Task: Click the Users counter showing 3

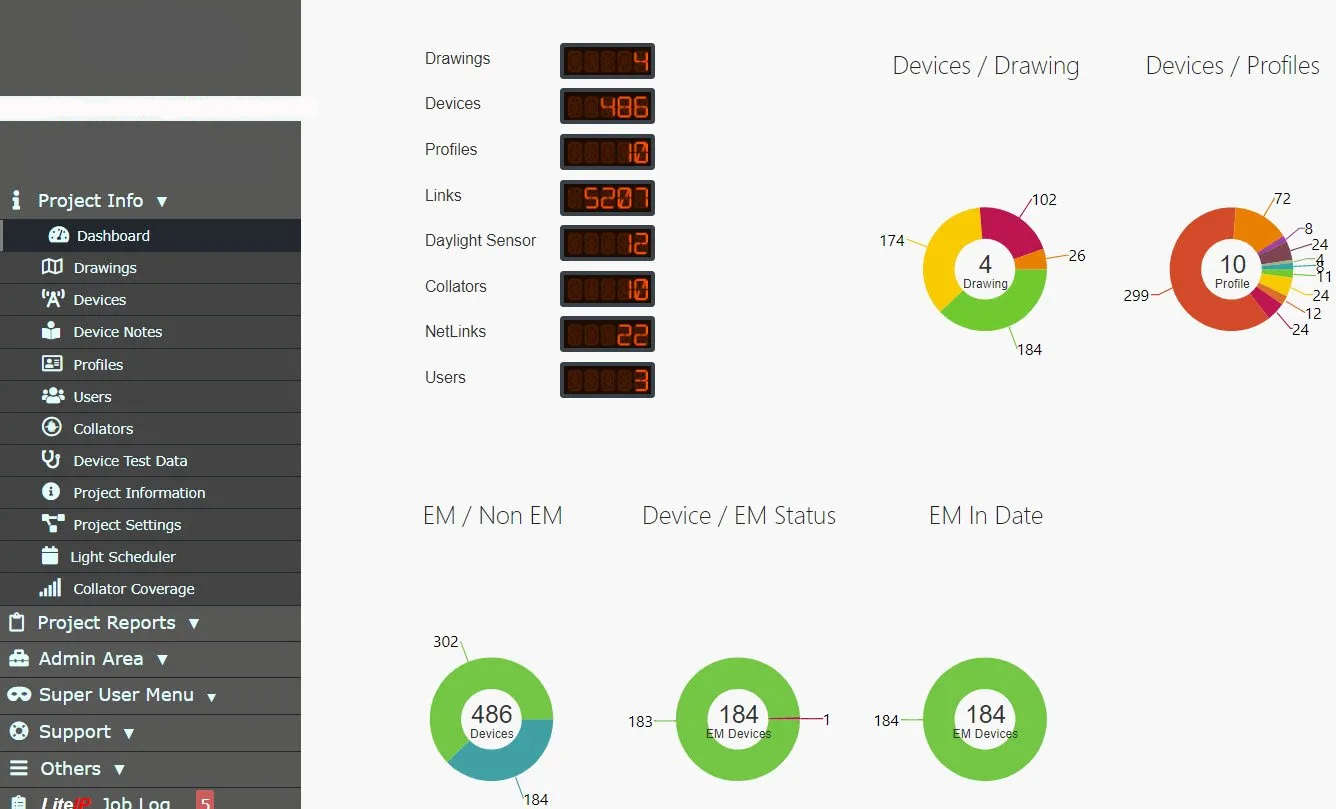Action: [x=607, y=380]
